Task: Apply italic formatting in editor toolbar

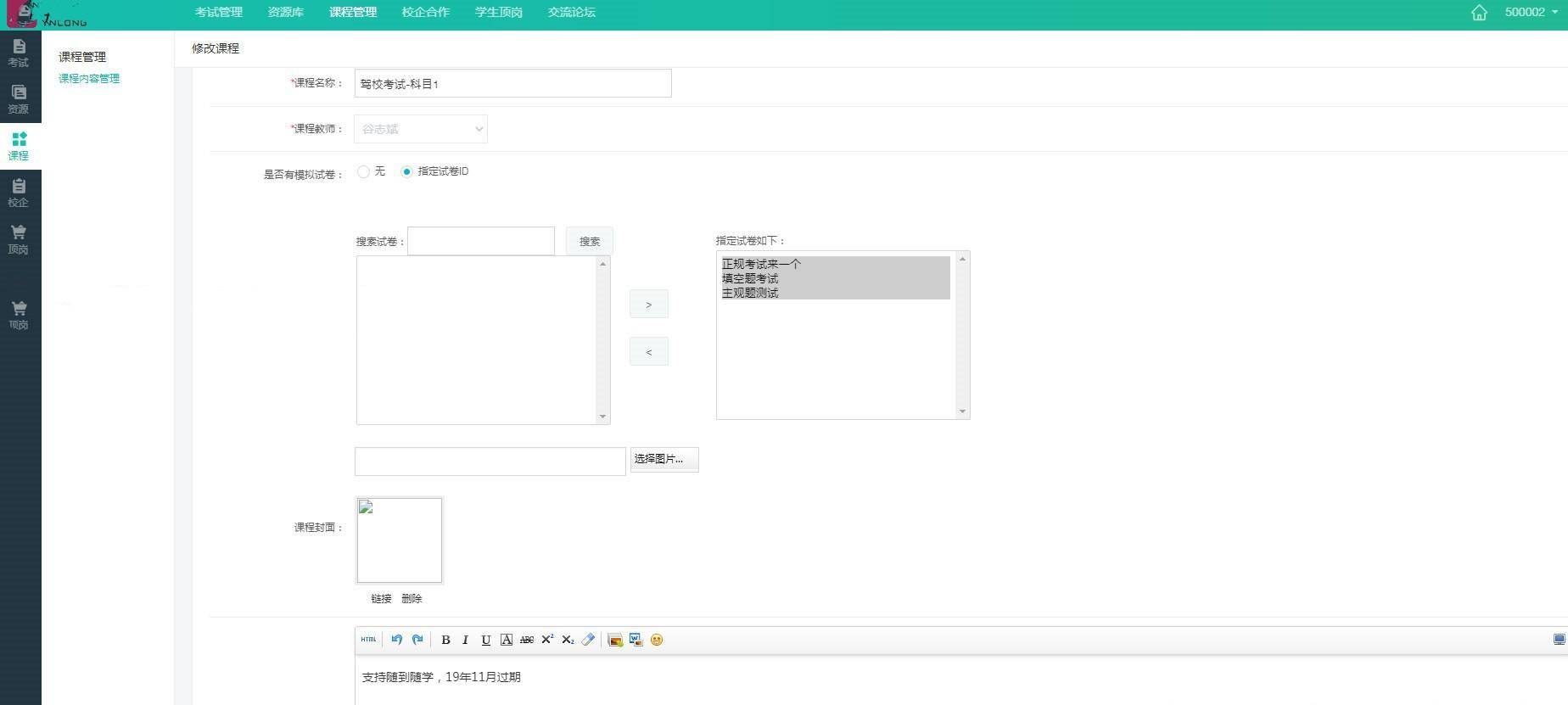Action: (465, 640)
